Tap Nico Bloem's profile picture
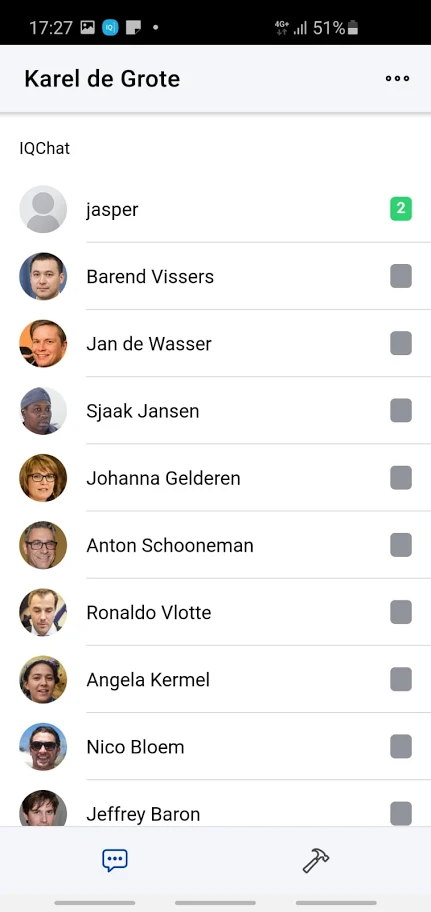 (43, 746)
